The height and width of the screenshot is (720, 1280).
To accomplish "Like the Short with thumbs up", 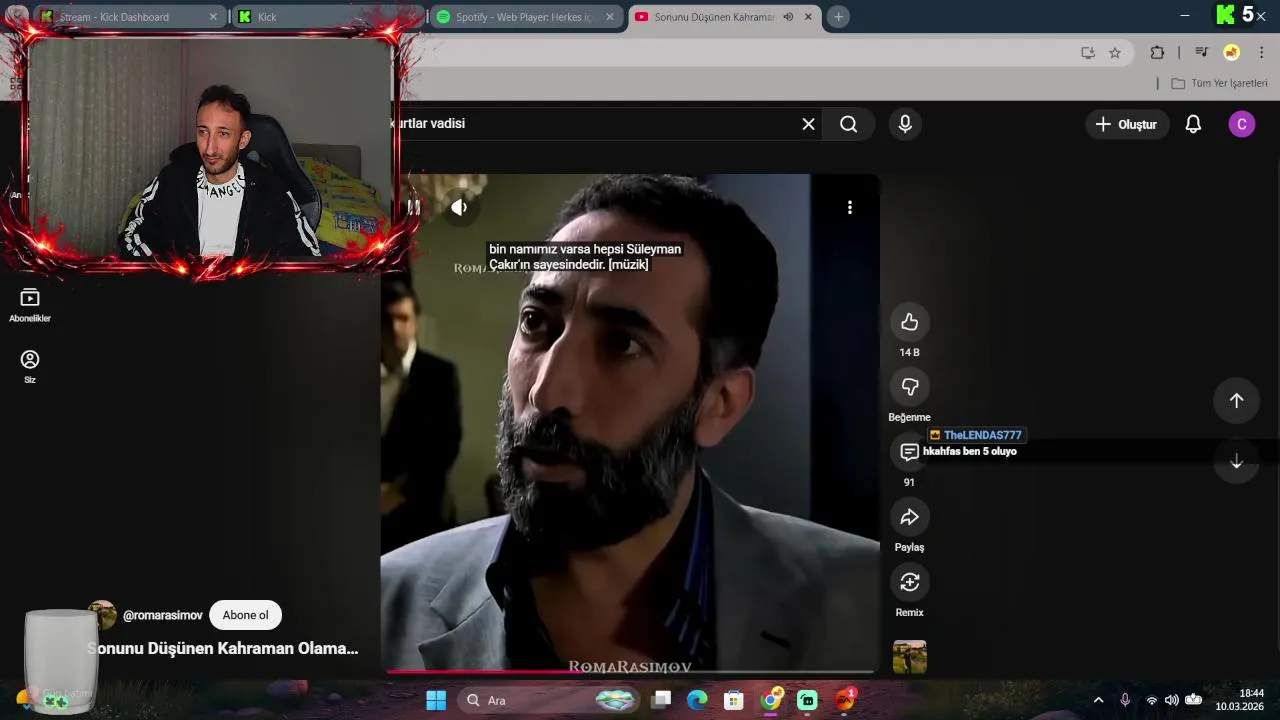I will (909, 322).
